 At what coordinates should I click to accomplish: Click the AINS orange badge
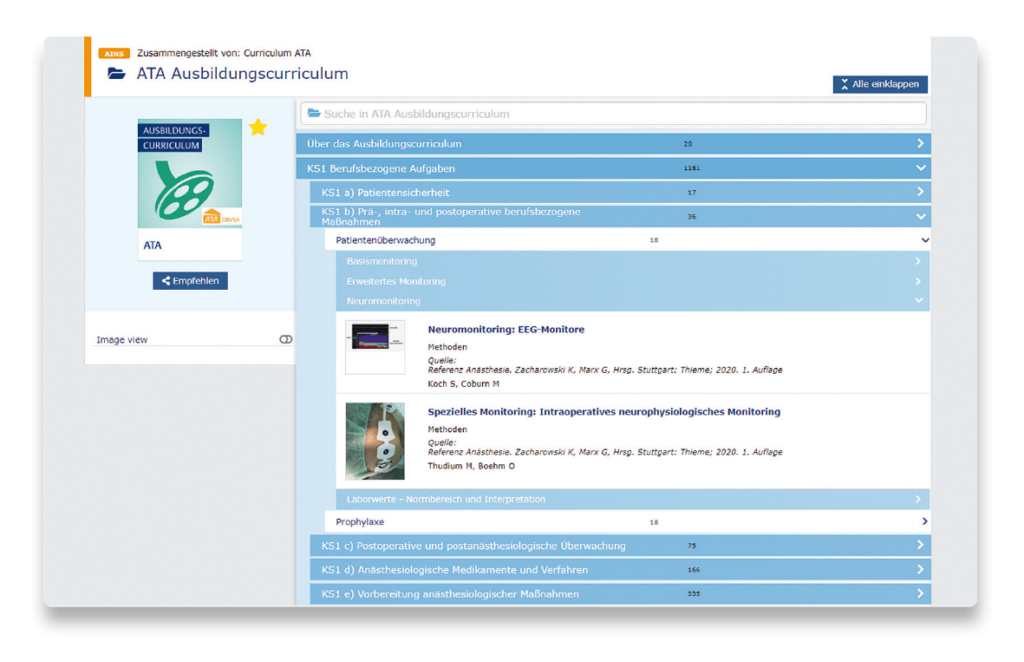point(114,53)
